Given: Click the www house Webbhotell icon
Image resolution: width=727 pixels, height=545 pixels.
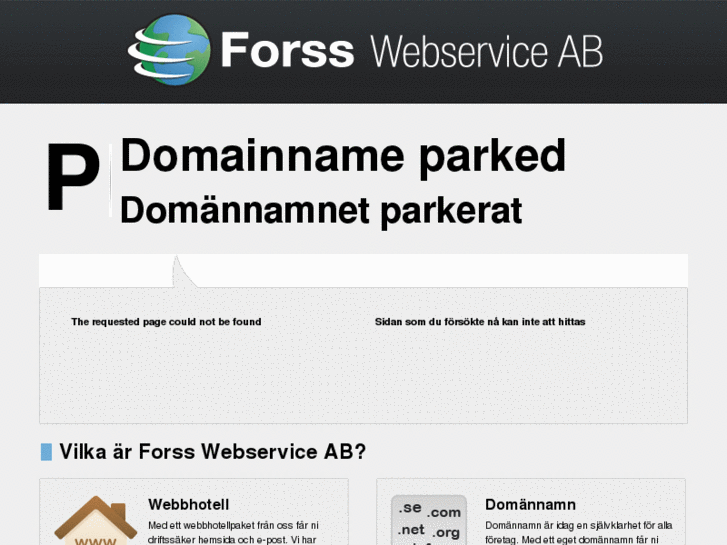Looking at the screenshot, I should tap(96, 520).
